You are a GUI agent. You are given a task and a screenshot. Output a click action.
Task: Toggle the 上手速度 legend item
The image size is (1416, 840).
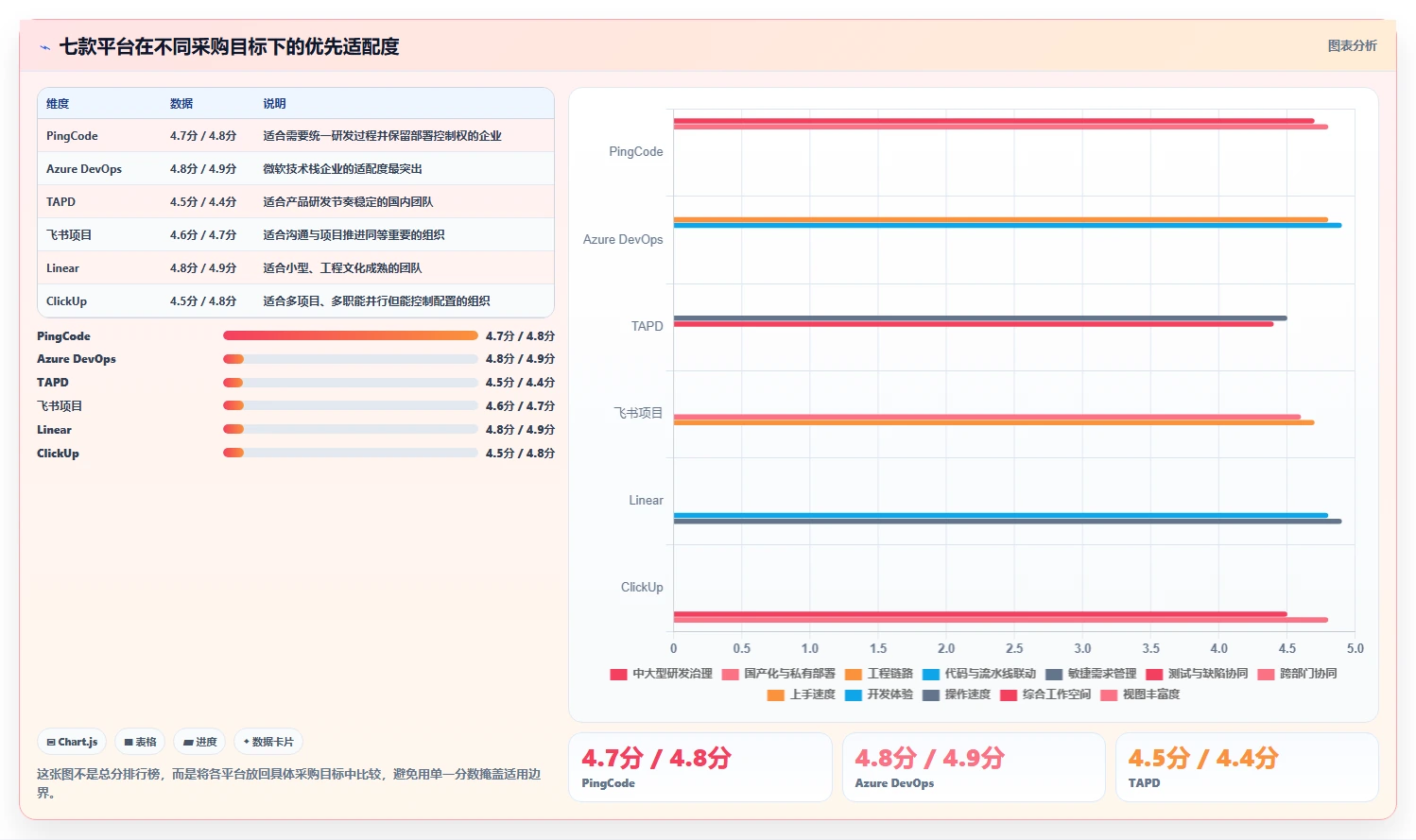[x=801, y=694]
